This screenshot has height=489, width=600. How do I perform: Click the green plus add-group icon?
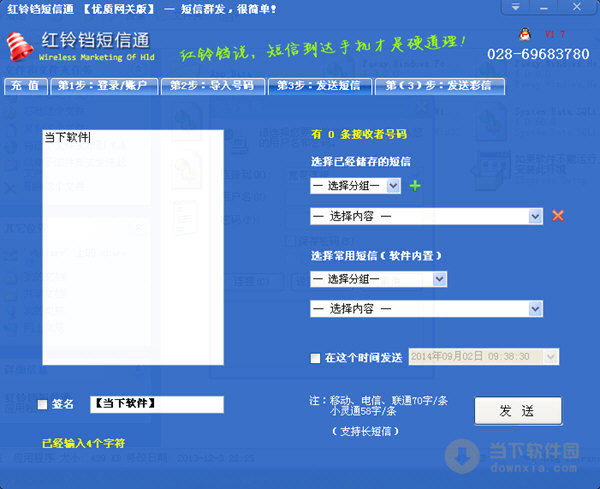[415, 186]
